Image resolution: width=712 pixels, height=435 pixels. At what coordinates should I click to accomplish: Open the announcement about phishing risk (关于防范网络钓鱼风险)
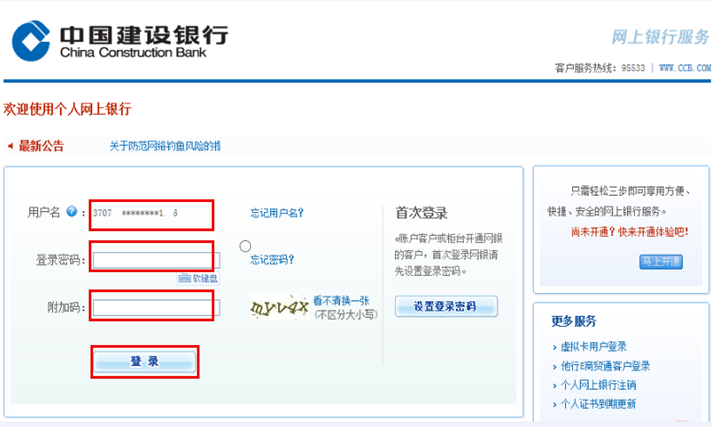click(x=165, y=146)
